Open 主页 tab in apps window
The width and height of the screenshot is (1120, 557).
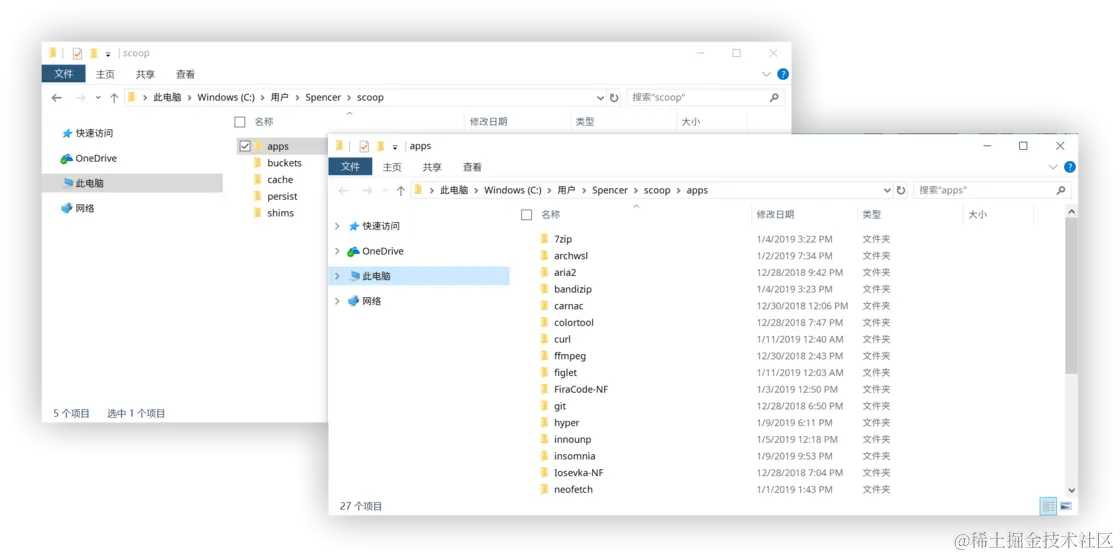pos(392,167)
